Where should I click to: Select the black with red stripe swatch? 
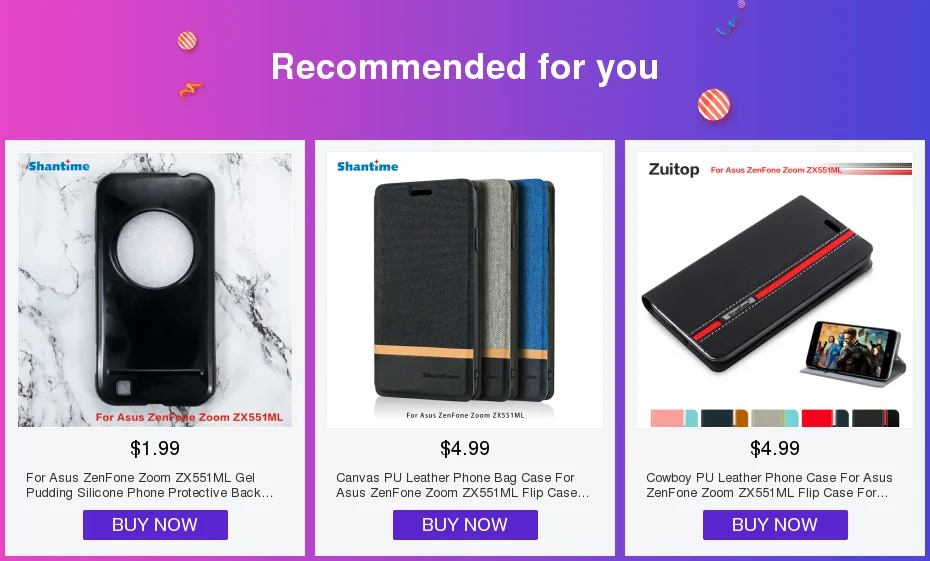875,418
